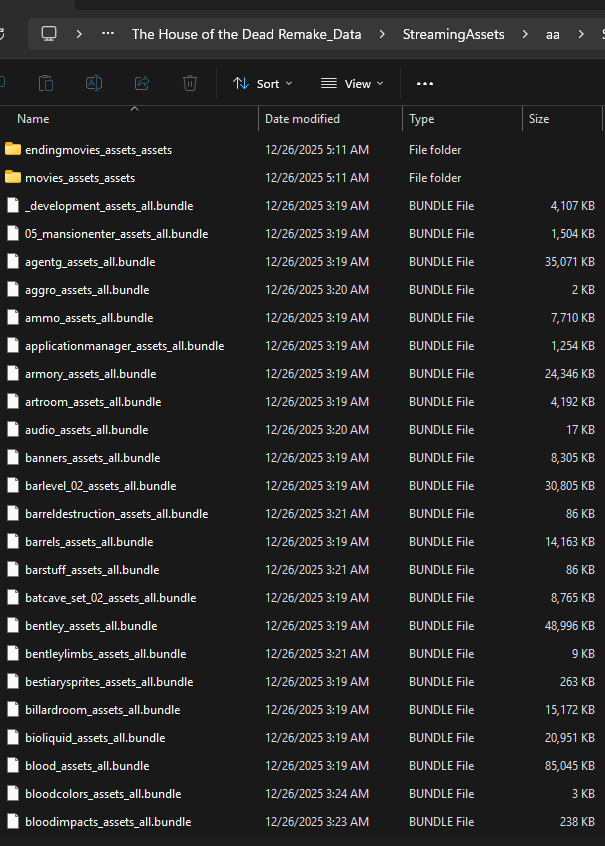
Task: Go to The House of the Dead Remake_Data folder
Action: coord(247,34)
